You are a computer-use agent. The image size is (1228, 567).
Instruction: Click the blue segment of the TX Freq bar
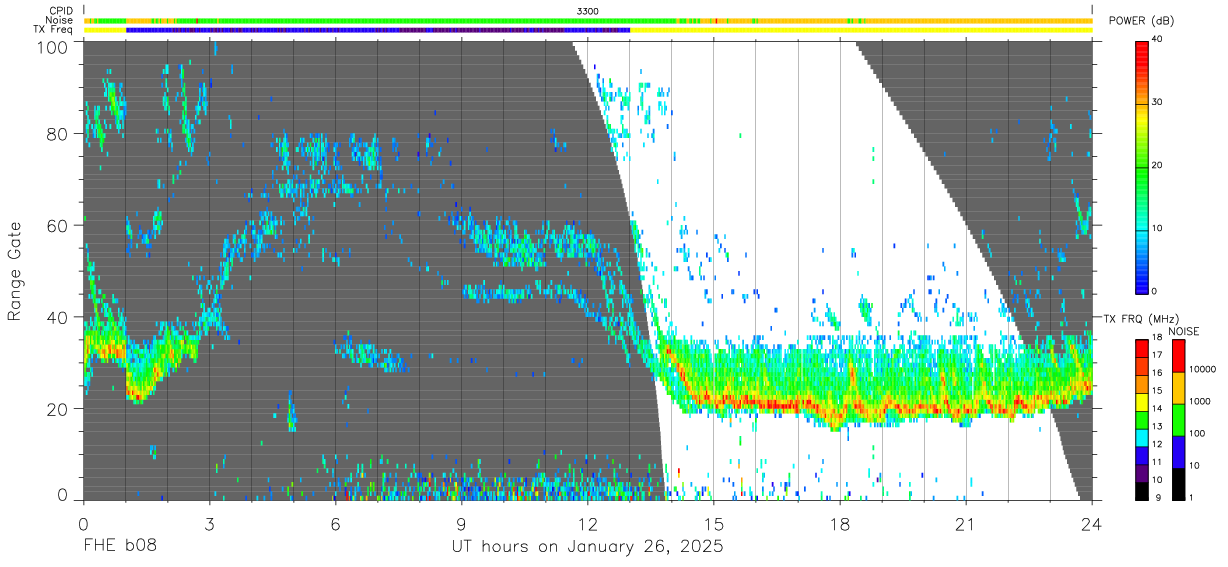(378, 30)
